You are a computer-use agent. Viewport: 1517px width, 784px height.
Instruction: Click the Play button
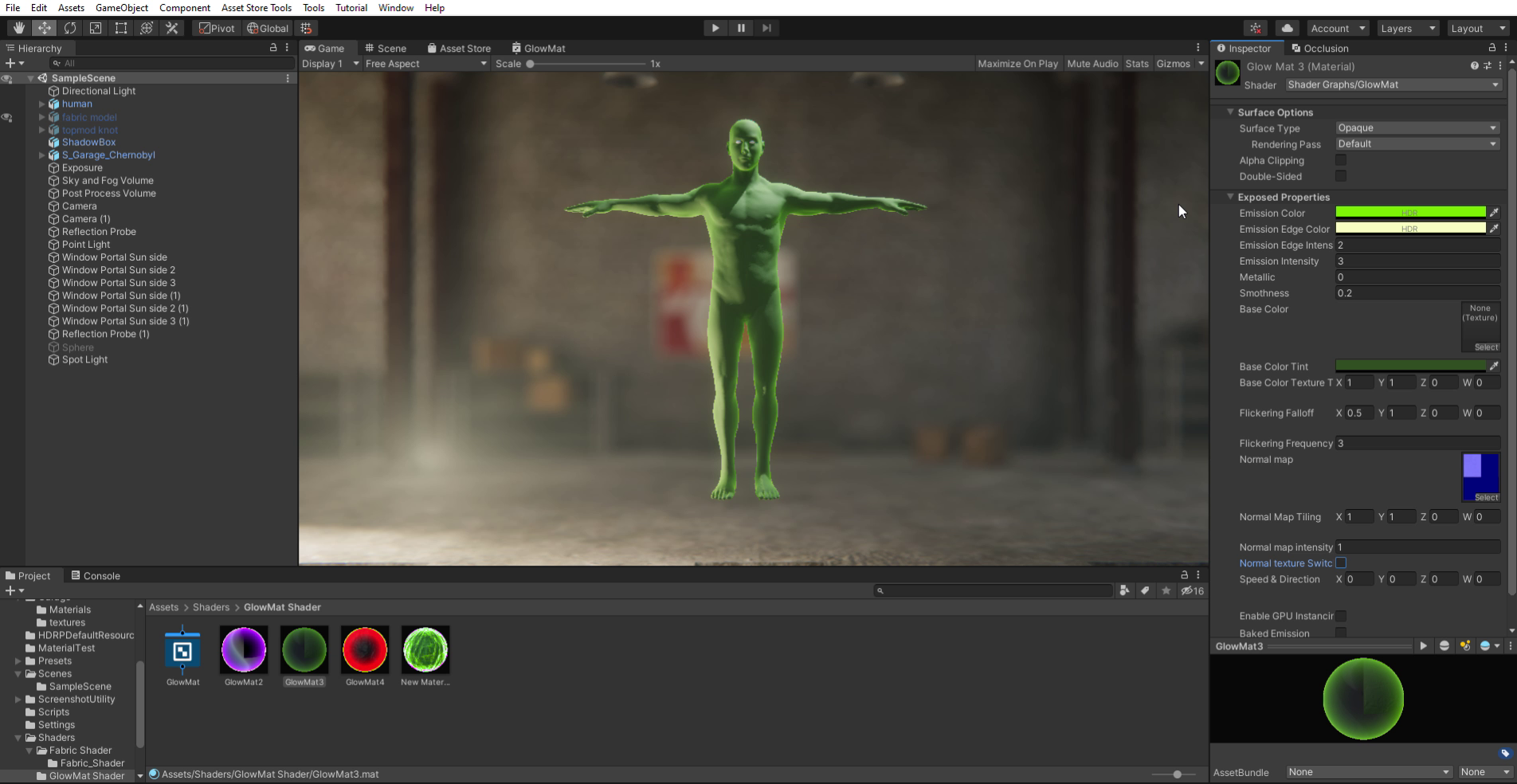click(x=715, y=28)
